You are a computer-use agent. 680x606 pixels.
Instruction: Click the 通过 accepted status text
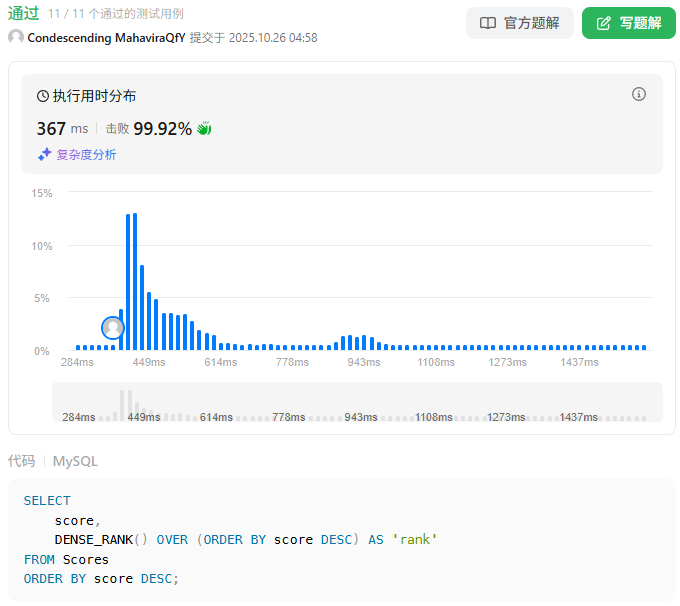point(23,14)
